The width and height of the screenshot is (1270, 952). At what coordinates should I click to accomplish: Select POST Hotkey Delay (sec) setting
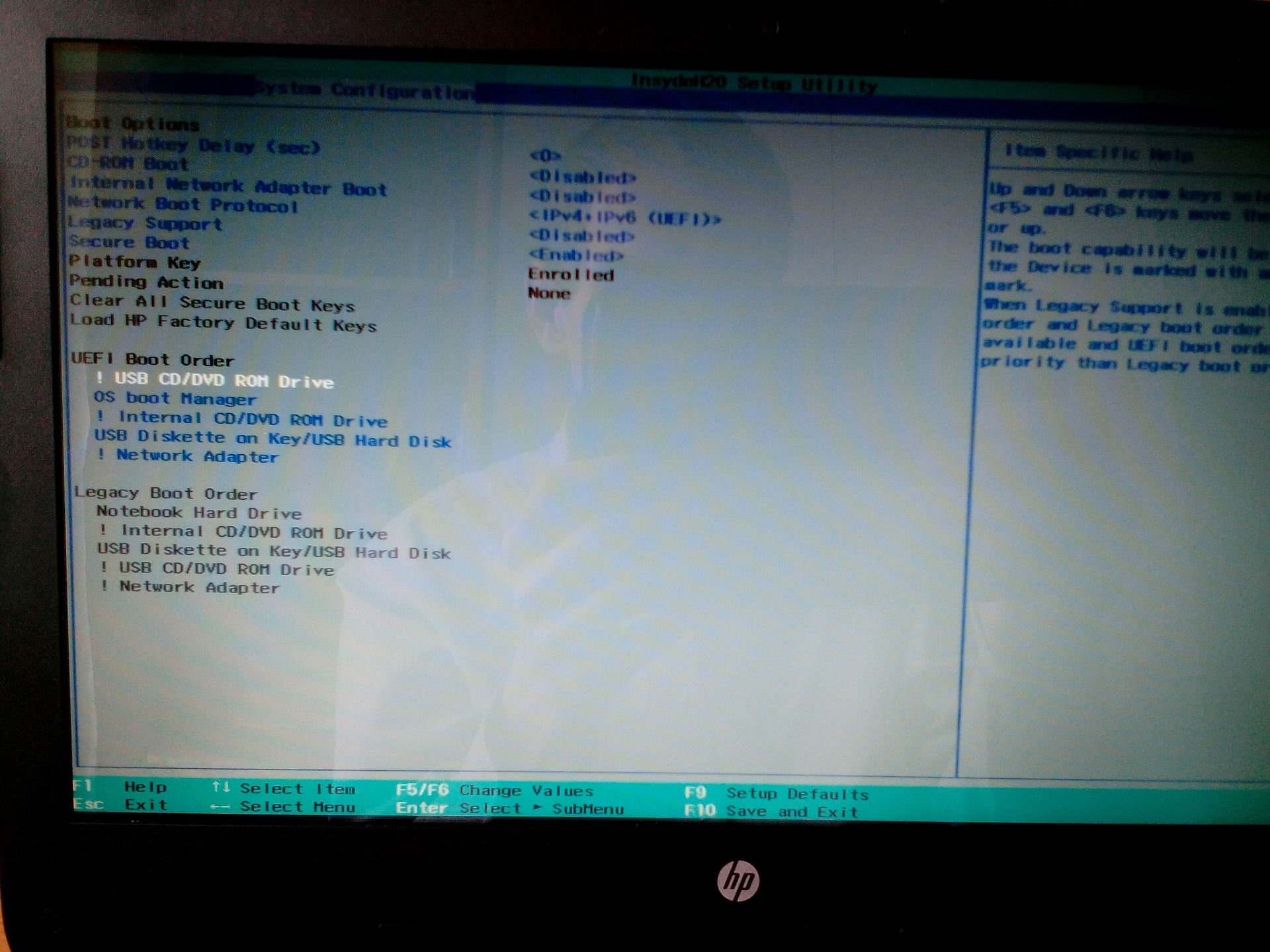(x=193, y=145)
